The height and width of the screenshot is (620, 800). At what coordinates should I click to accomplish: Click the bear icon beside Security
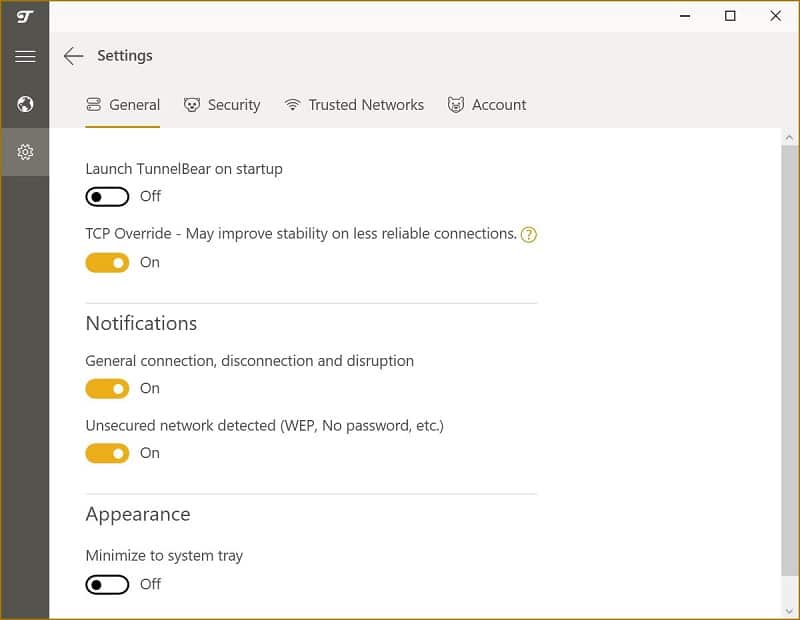pyautogui.click(x=192, y=105)
